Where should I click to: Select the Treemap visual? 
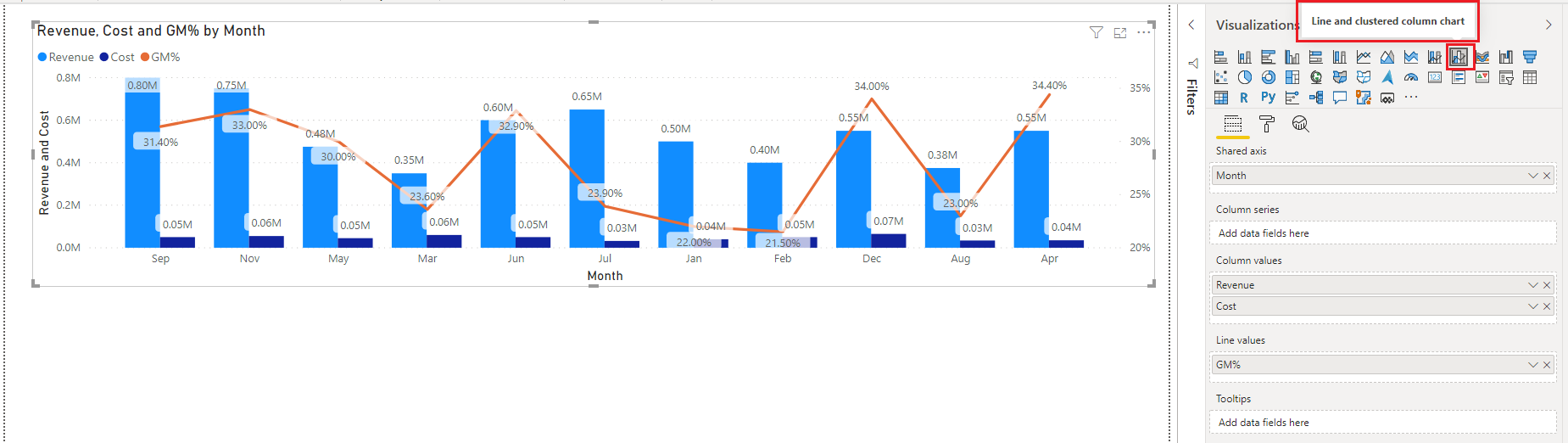(x=1292, y=77)
